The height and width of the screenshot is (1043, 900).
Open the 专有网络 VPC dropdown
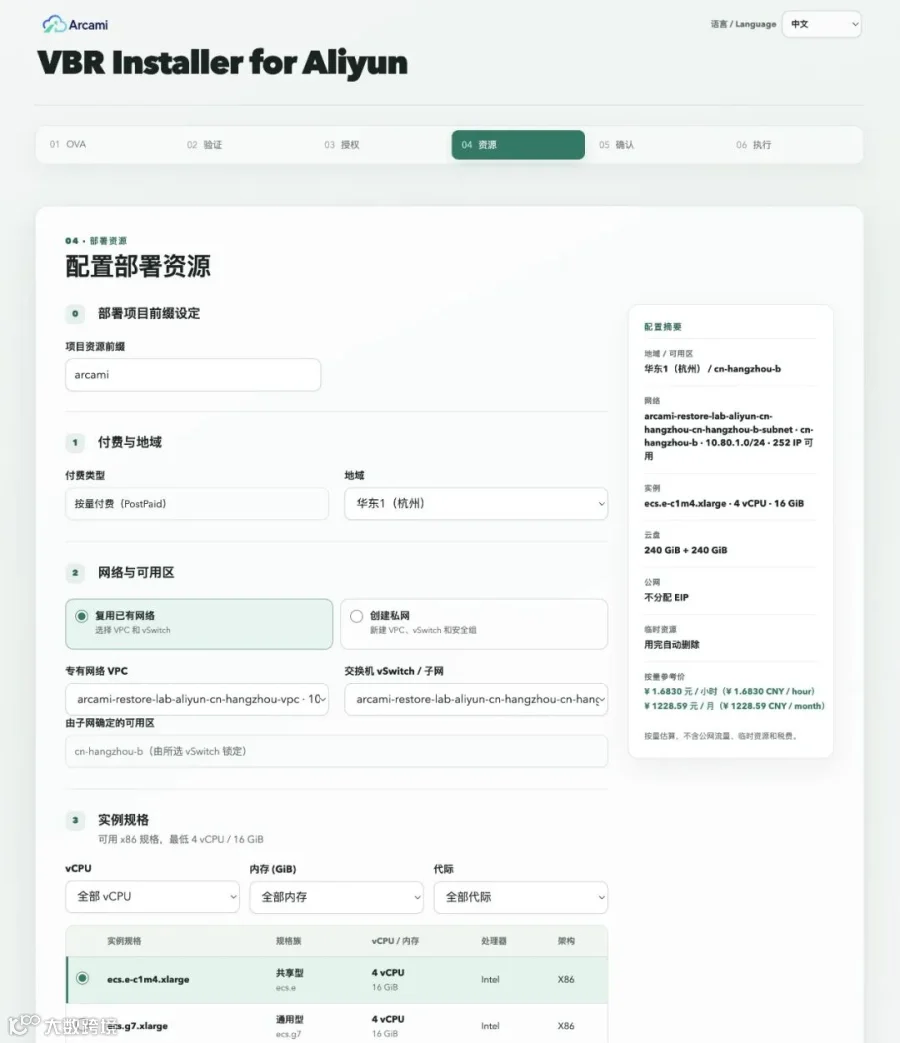pos(197,699)
